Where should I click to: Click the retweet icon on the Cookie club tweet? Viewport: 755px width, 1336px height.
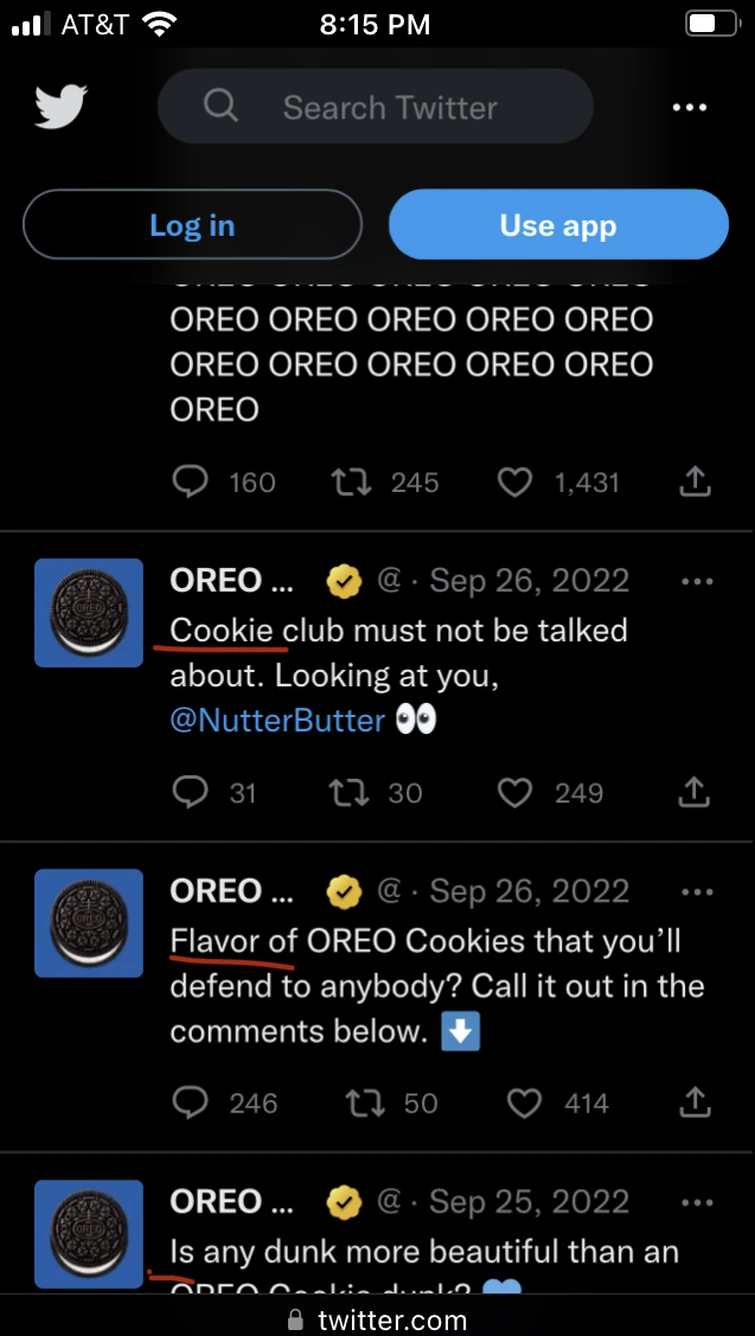(x=348, y=792)
